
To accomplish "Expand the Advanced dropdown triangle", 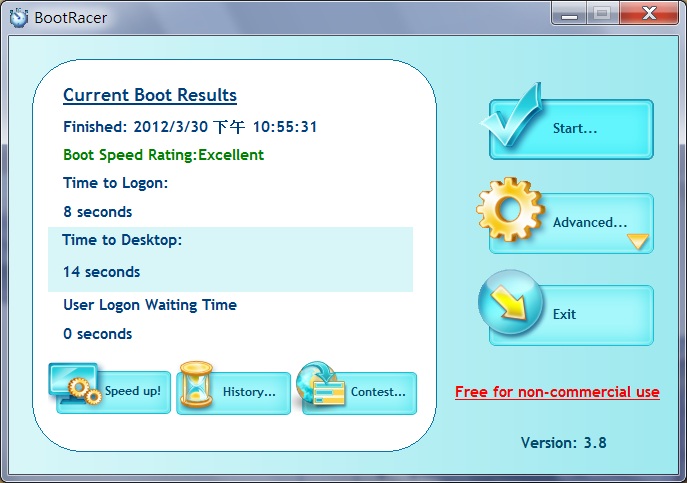I will pyautogui.click(x=637, y=241).
